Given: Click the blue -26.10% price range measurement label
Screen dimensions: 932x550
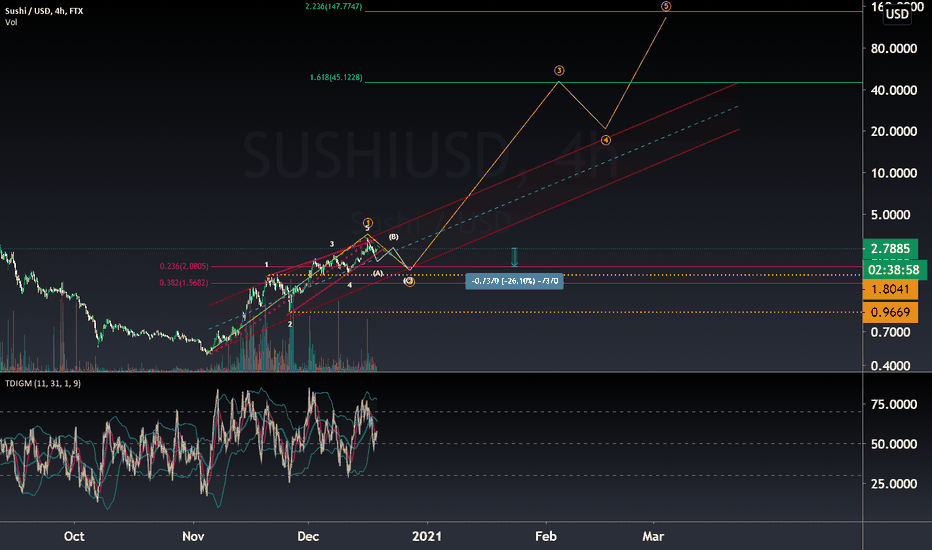Looking at the screenshot, I should click(x=514, y=281).
